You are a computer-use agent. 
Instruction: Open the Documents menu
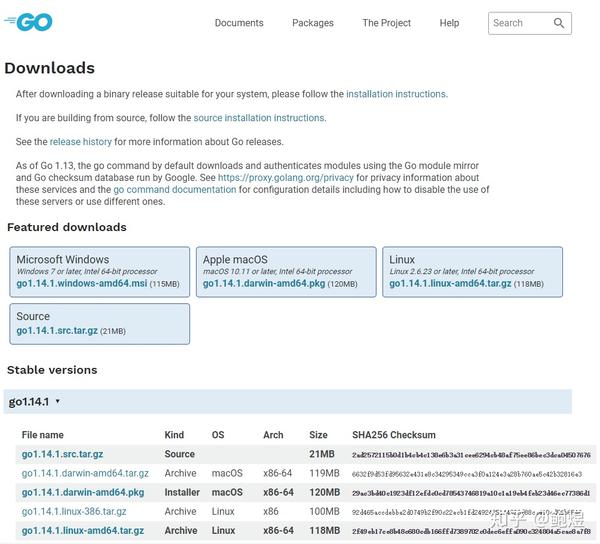(239, 23)
